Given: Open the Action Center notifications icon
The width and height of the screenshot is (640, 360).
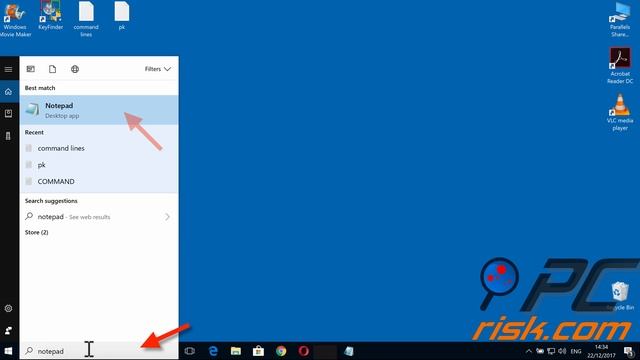Looking at the screenshot, I should pyautogui.click(x=629, y=351).
